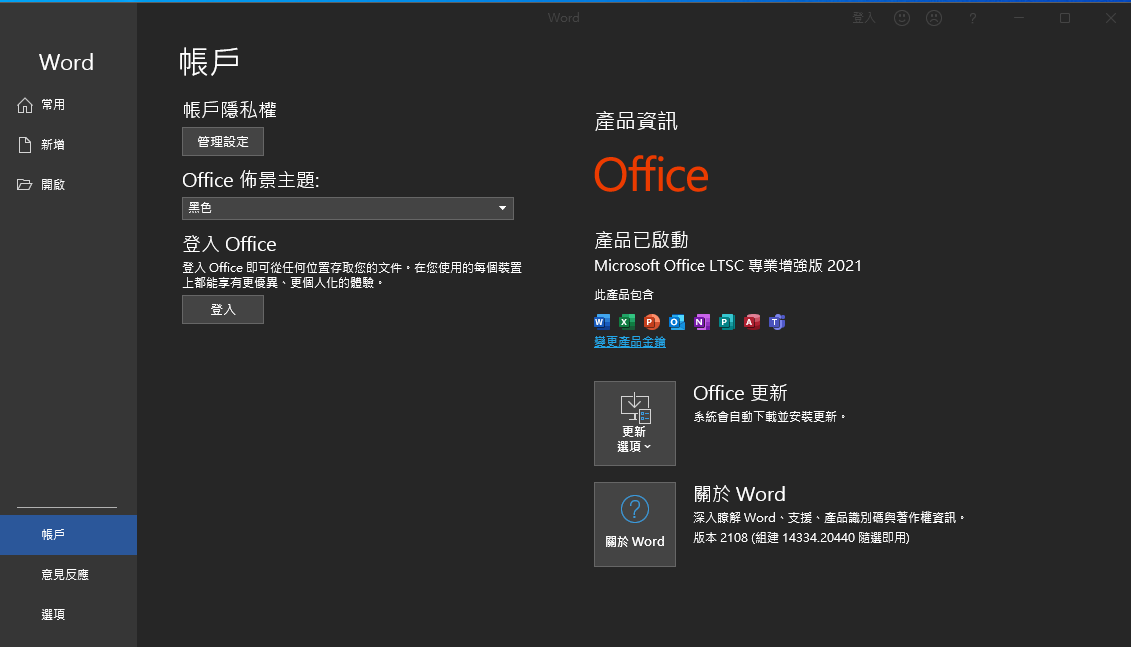Click the Teams icon in product list
1131x647 pixels.
pyautogui.click(x=777, y=322)
